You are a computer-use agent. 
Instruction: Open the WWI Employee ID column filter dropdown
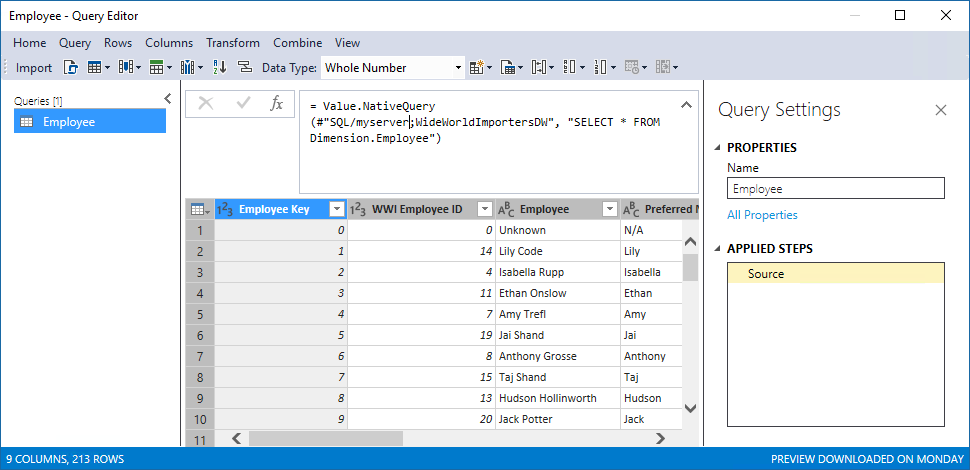(486, 210)
